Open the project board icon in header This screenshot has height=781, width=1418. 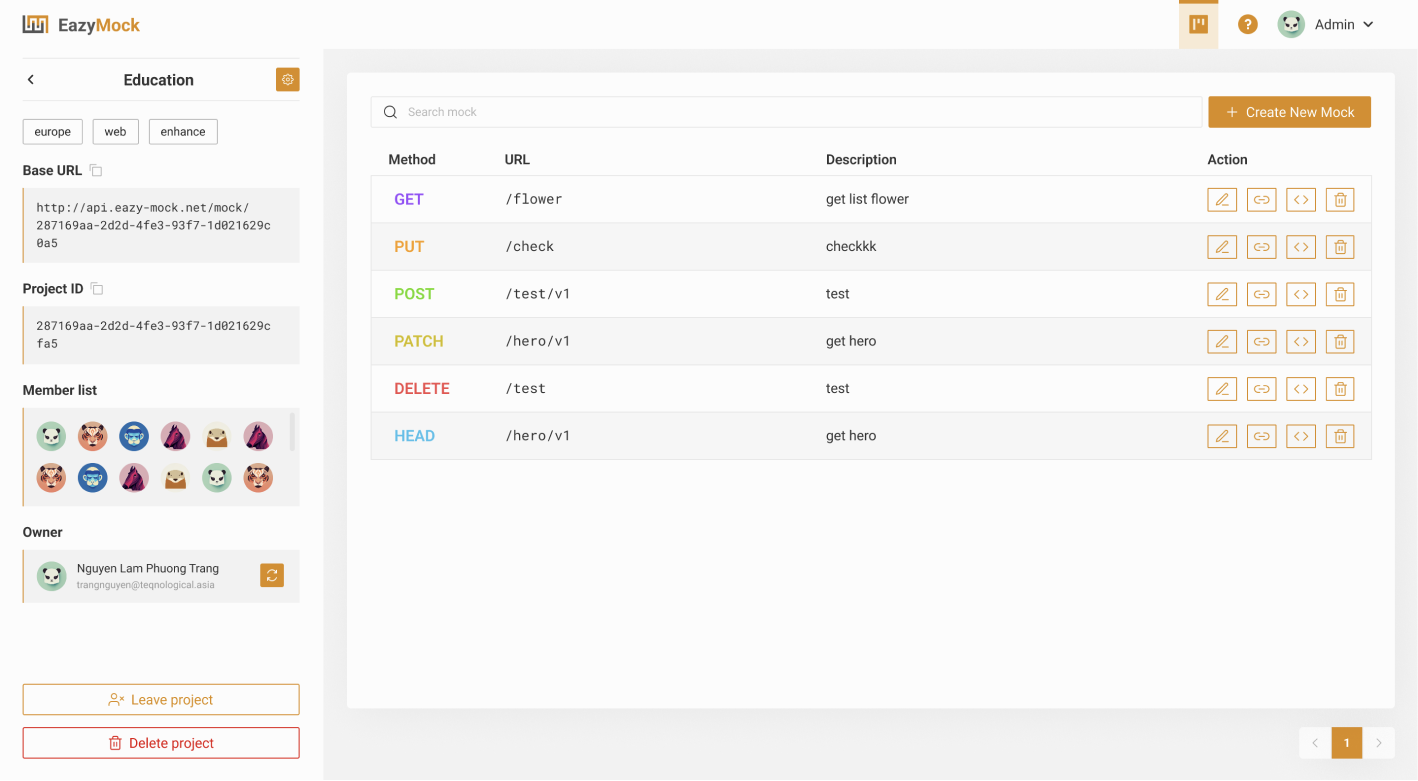tap(1198, 25)
